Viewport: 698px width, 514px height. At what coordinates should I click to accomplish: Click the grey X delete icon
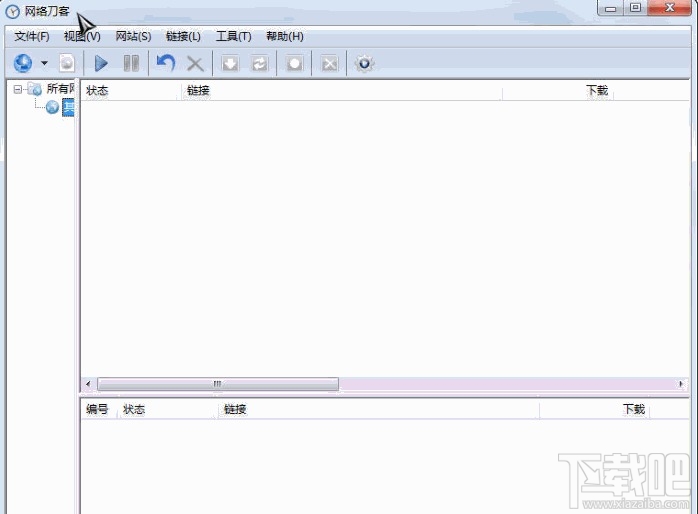click(195, 64)
